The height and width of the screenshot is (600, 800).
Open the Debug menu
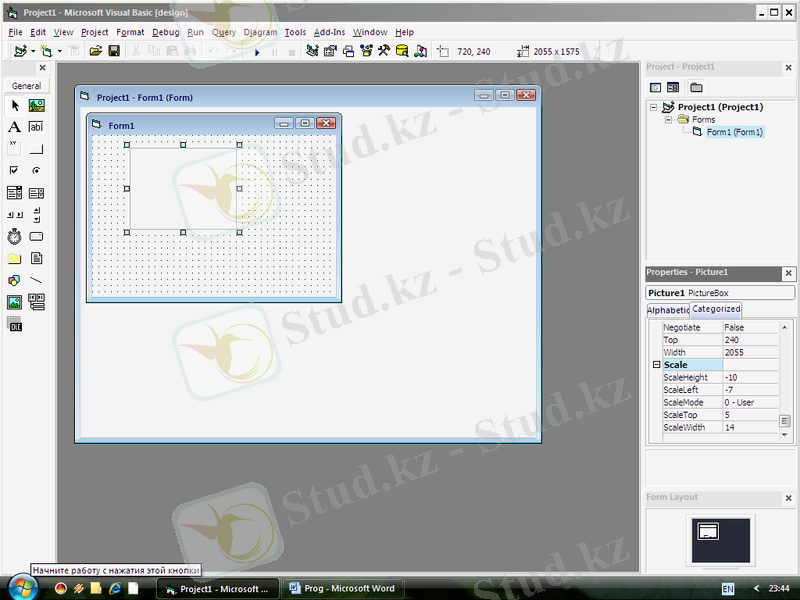click(x=166, y=32)
